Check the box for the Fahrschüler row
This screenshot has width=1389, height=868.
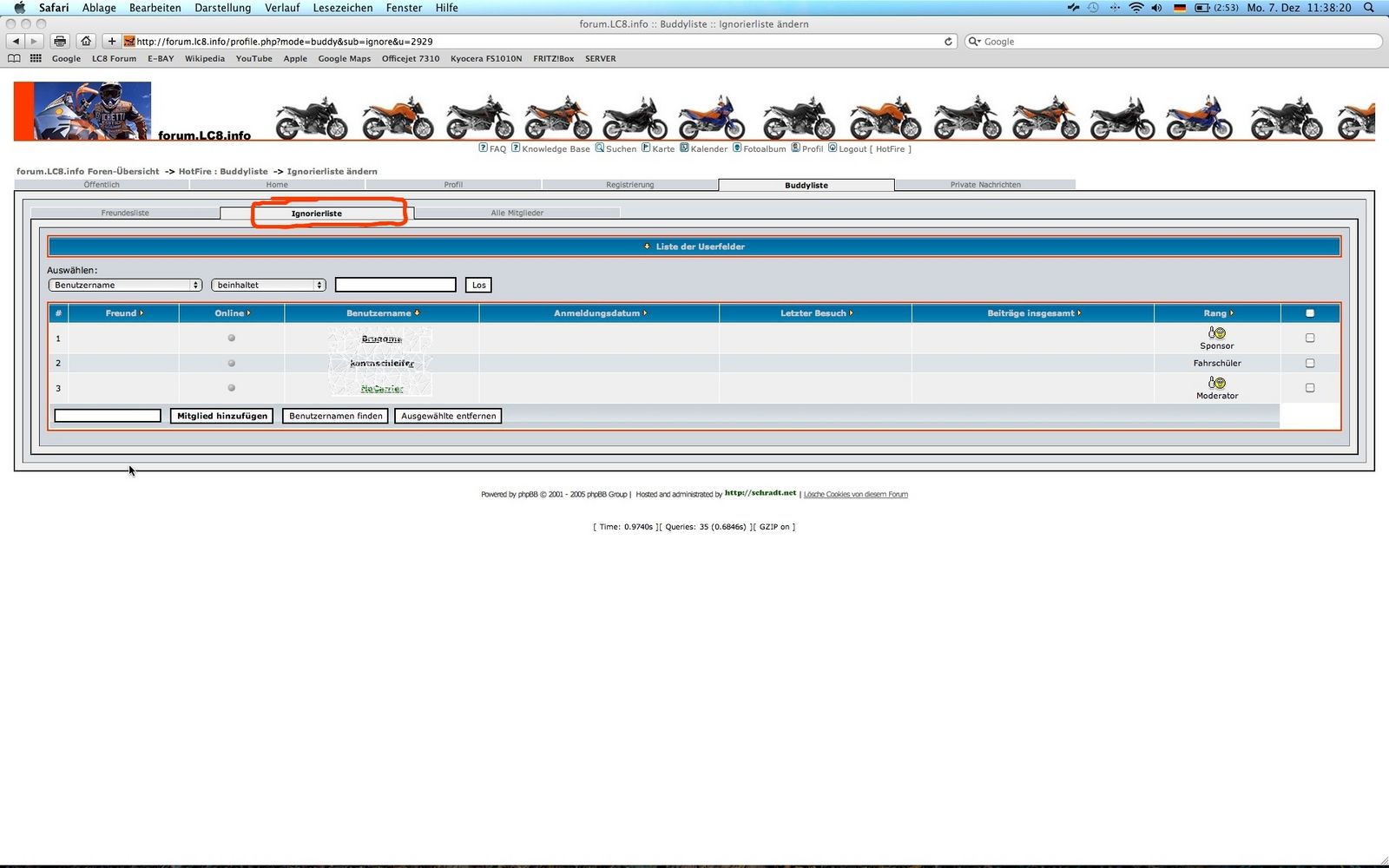click(1310, 363)
